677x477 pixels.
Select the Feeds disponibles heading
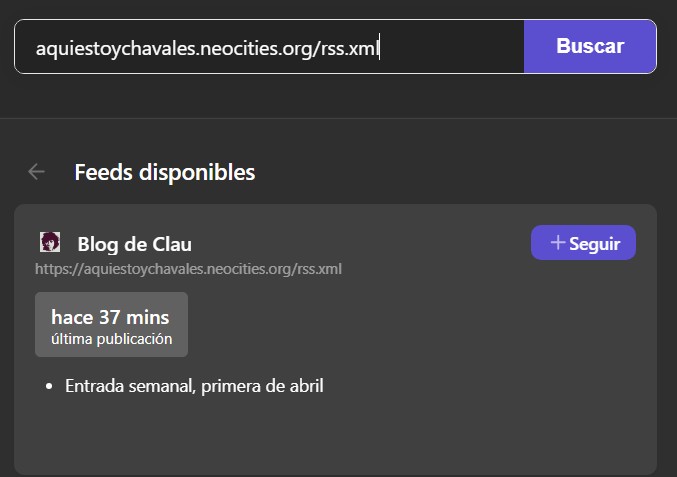pyautogui.click(x=164, y=172)
